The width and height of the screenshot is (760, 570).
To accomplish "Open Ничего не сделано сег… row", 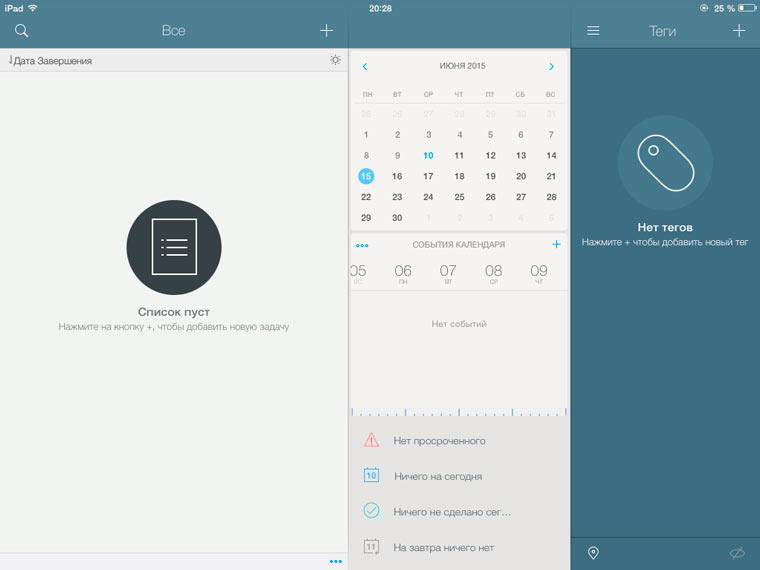I will tap(459, 511).
